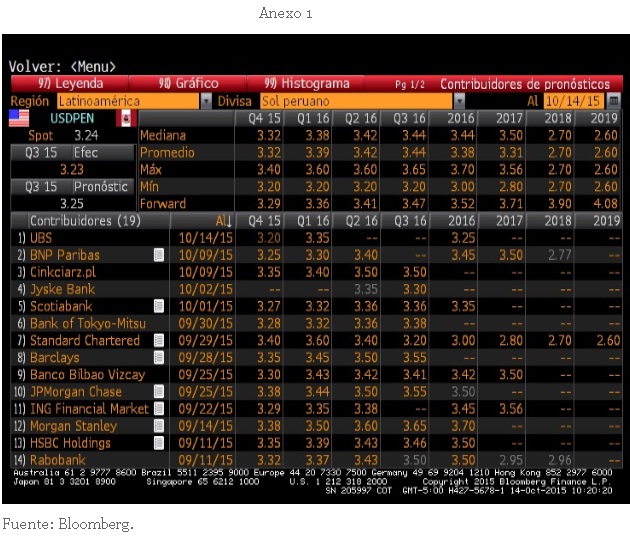The height and width of the screenshot is (541, 630).
Task: Open the Barclays note icon
Action: [158, 357]
